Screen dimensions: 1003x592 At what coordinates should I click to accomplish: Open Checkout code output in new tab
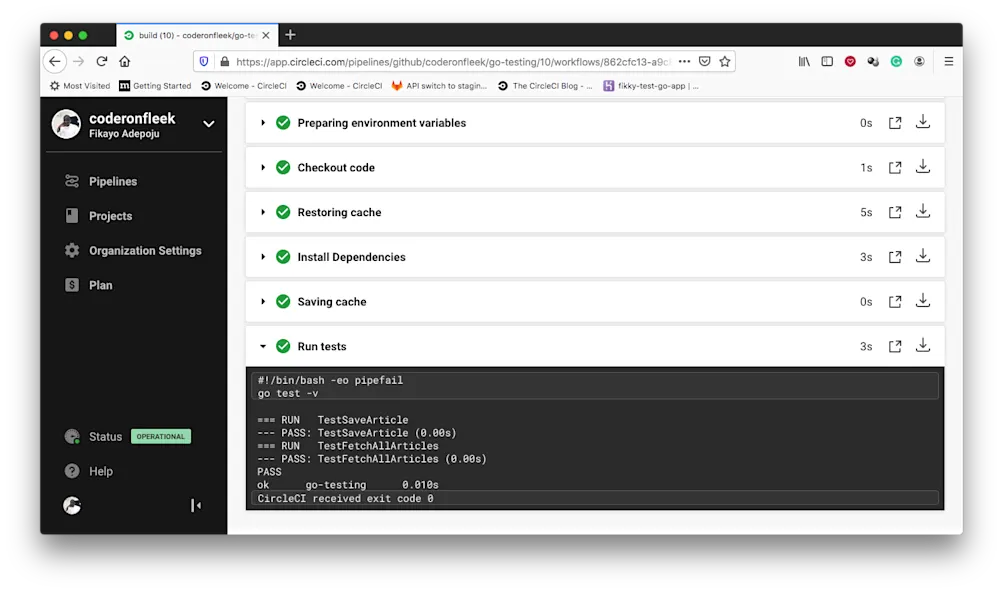[895, 168]
